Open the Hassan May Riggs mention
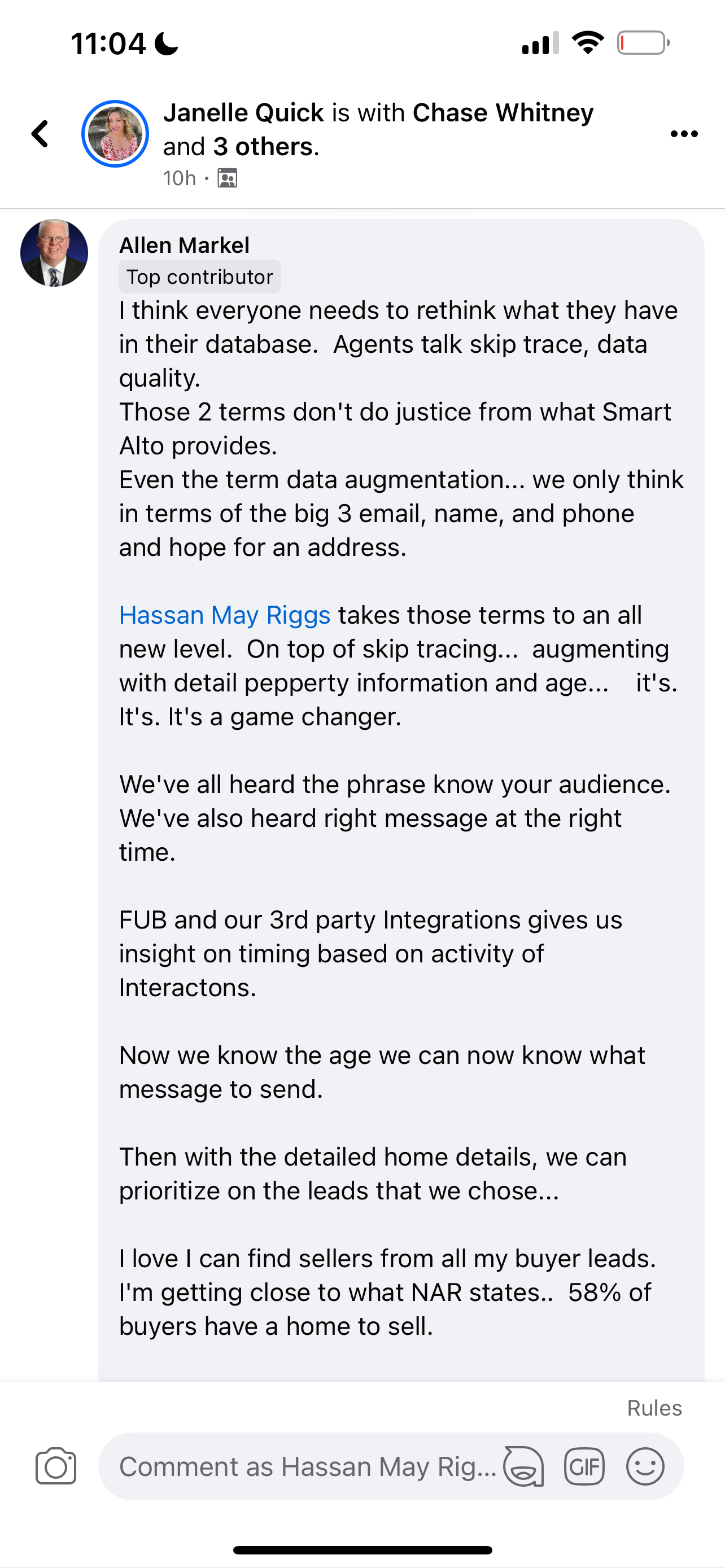This screenshot has height=1568, width=725. point(225,615)
